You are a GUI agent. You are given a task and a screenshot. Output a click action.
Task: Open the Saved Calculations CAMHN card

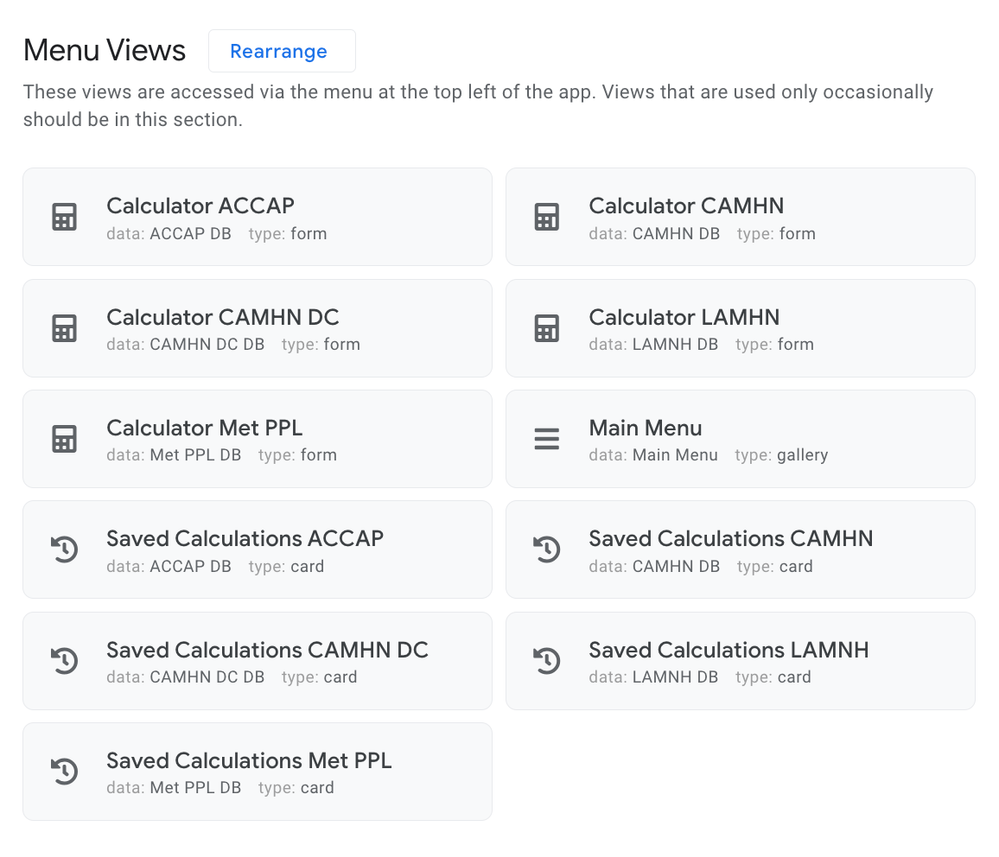click(740, 549)
